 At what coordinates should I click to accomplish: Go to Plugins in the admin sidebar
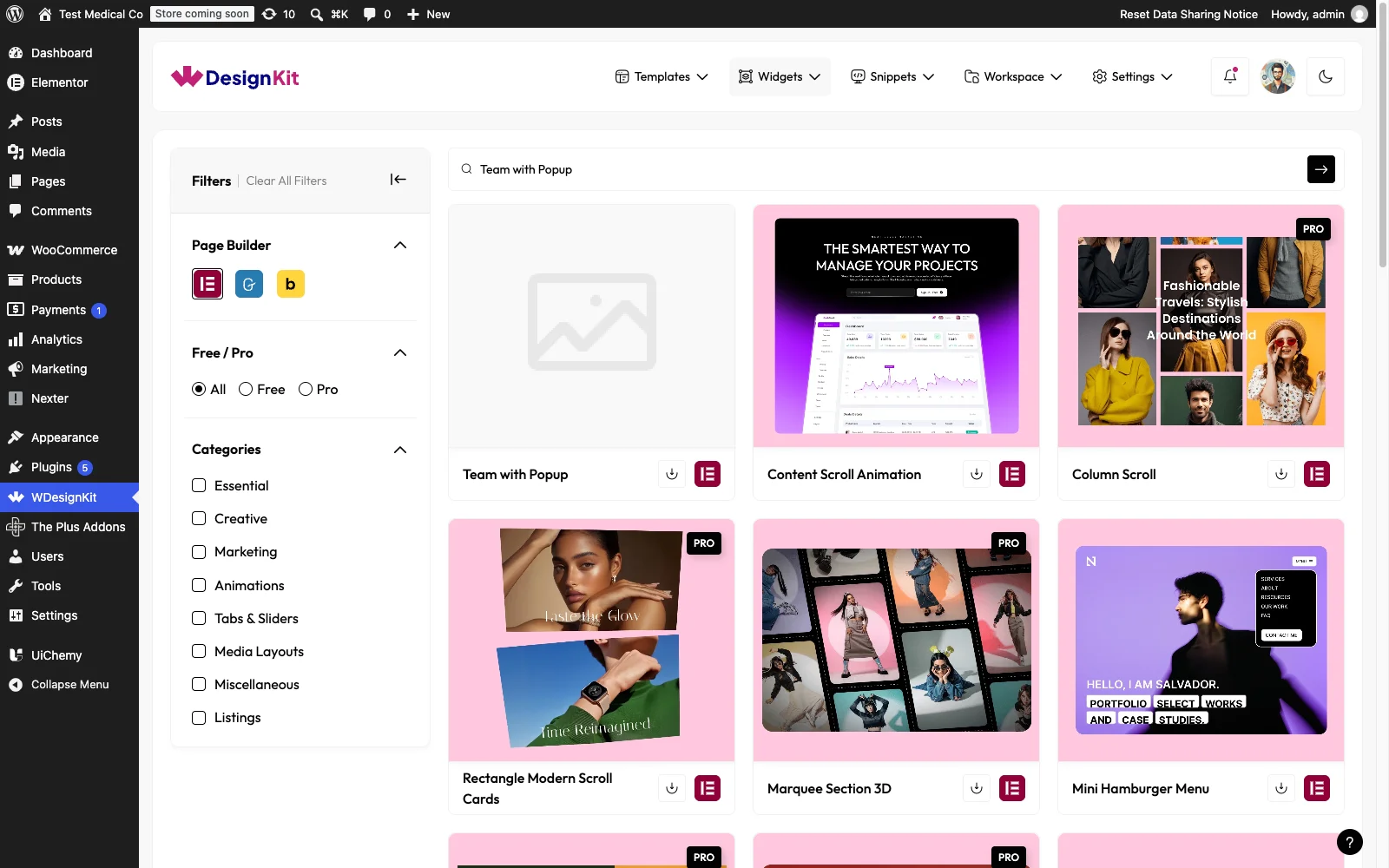point(69,467)
